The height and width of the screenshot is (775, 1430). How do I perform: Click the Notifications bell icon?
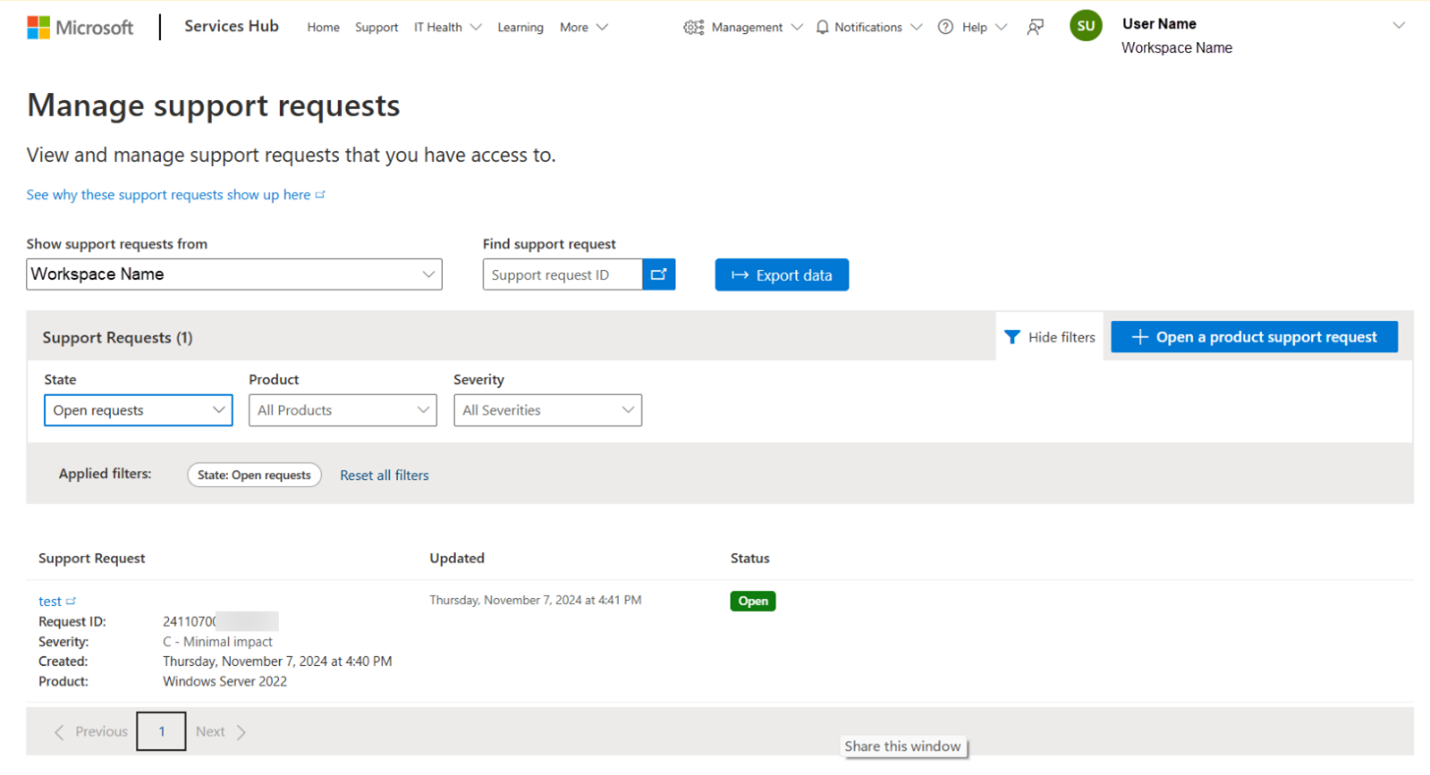tap(822, 27)
